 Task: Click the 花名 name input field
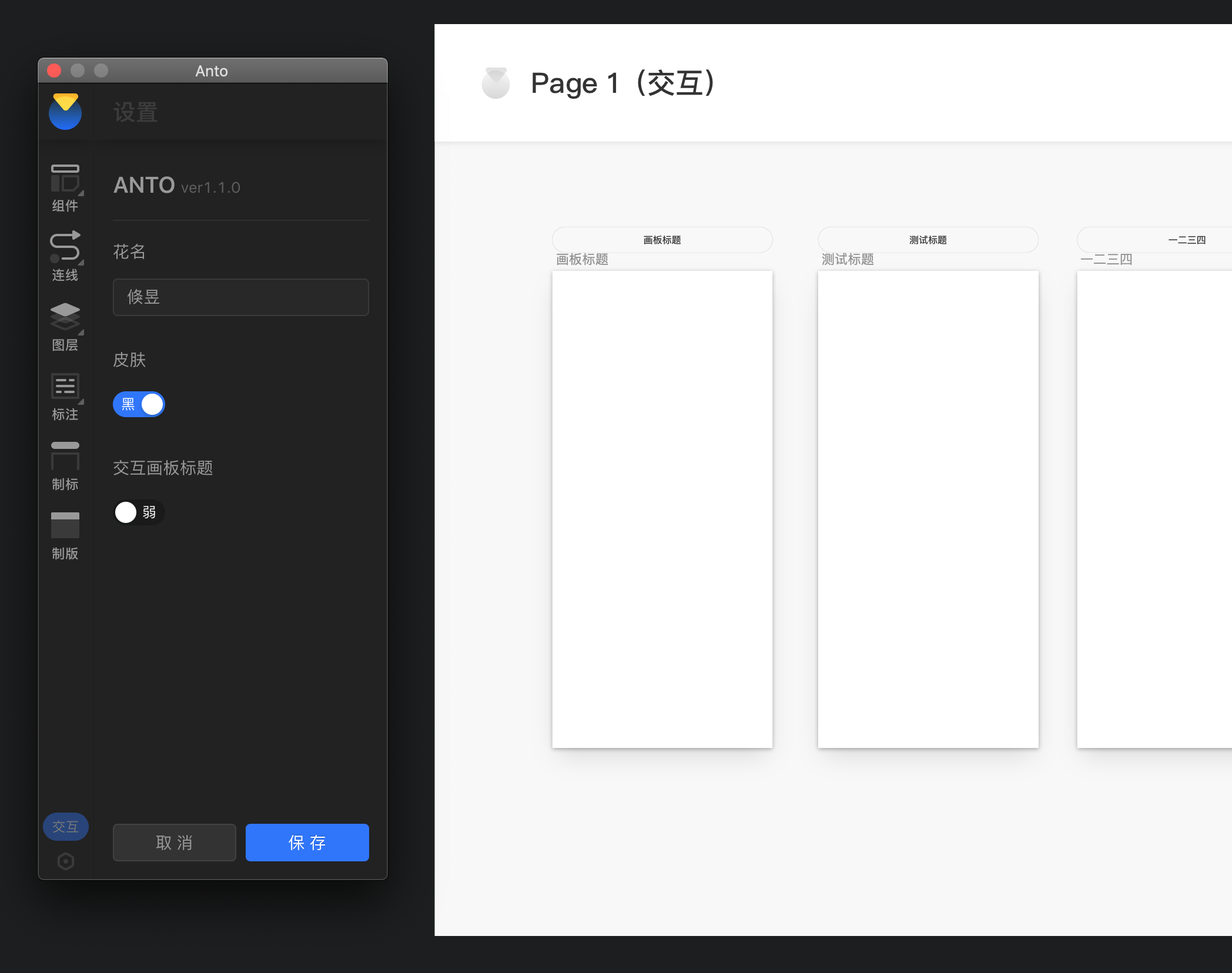pos(241,297)
